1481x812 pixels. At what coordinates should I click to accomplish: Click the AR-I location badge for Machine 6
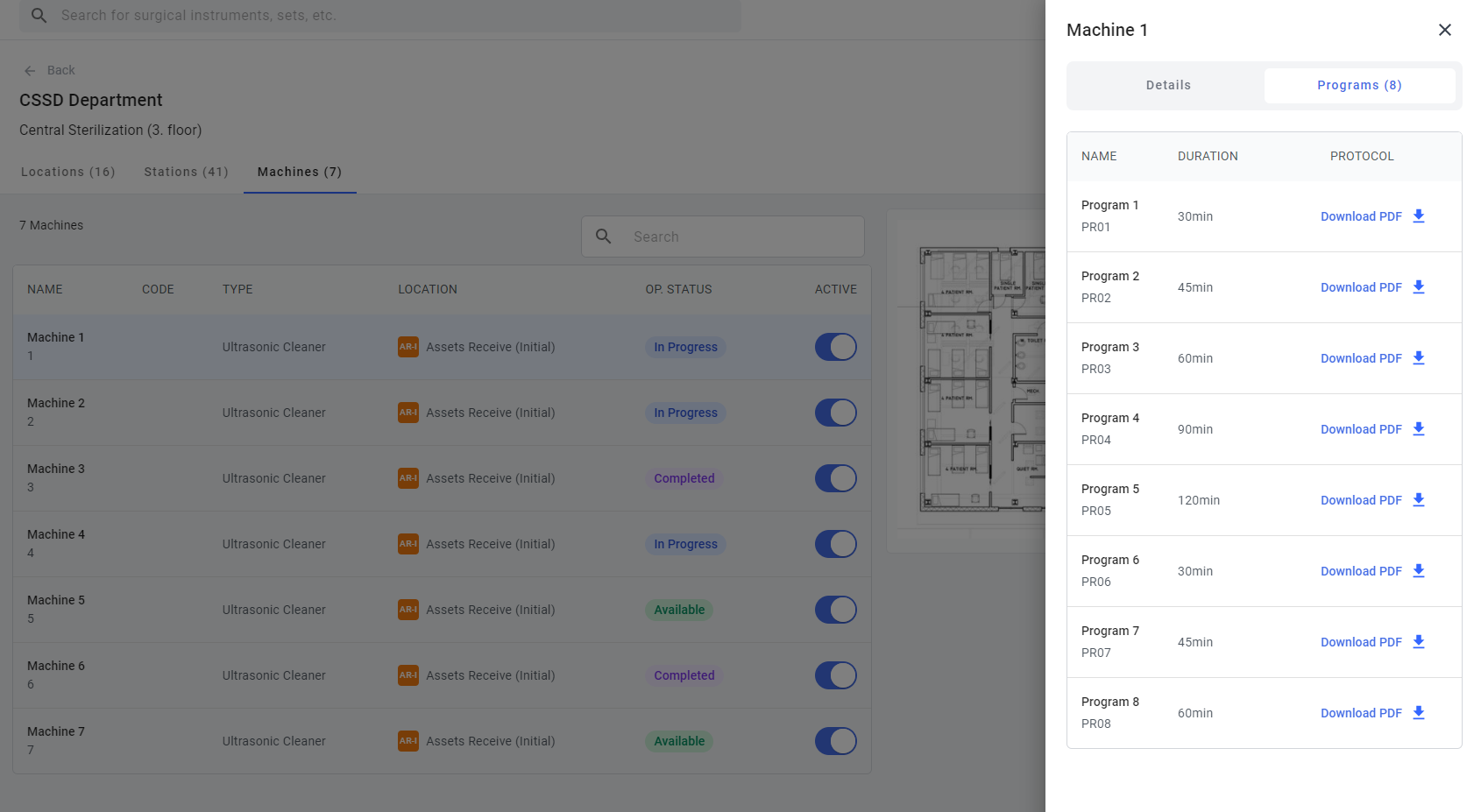(x=408, y=675)
